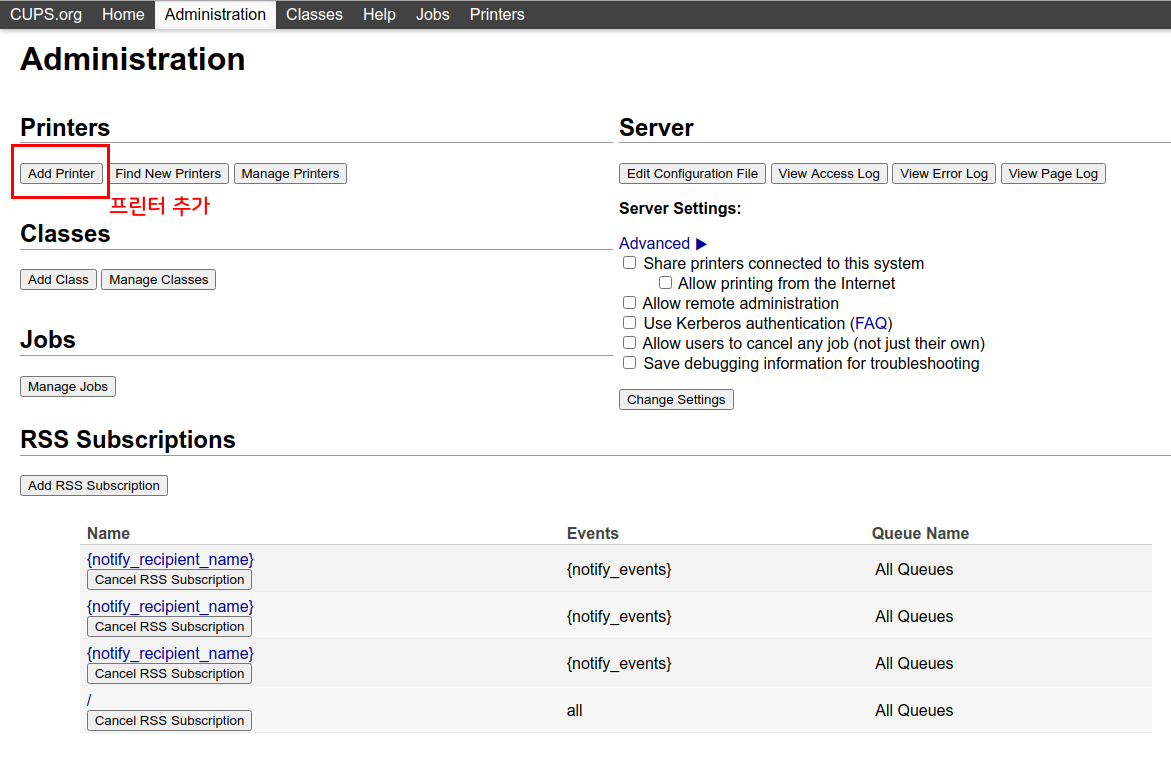Go to the Jobs navigation tab
1171x759 pixels.
coord(432,14)
